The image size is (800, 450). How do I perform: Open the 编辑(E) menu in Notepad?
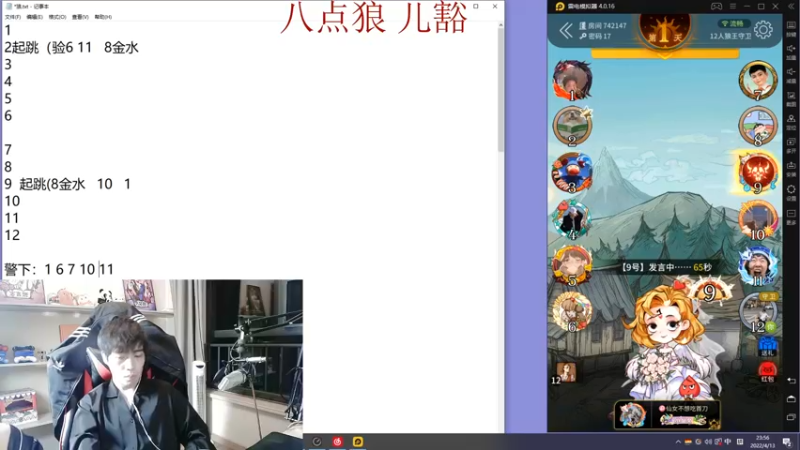click(x=35, y=17)
